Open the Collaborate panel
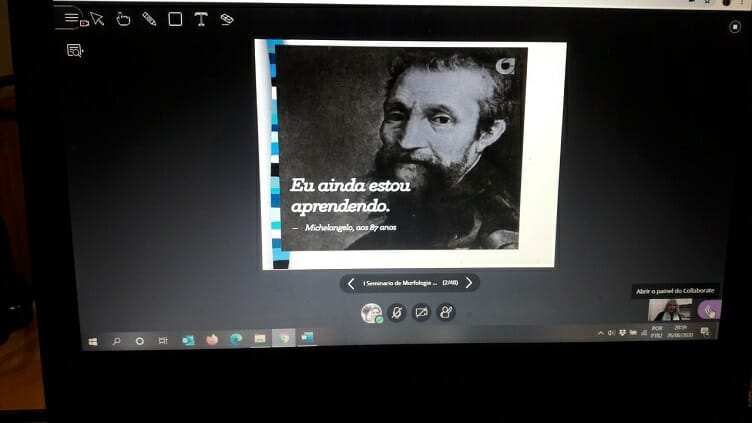 coord(709,310)
